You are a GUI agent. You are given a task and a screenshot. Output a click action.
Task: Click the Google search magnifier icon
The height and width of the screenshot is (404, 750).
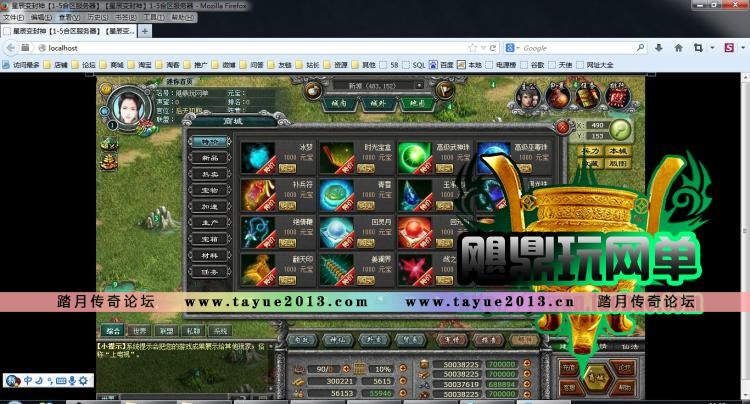click(x=640, y=48)
